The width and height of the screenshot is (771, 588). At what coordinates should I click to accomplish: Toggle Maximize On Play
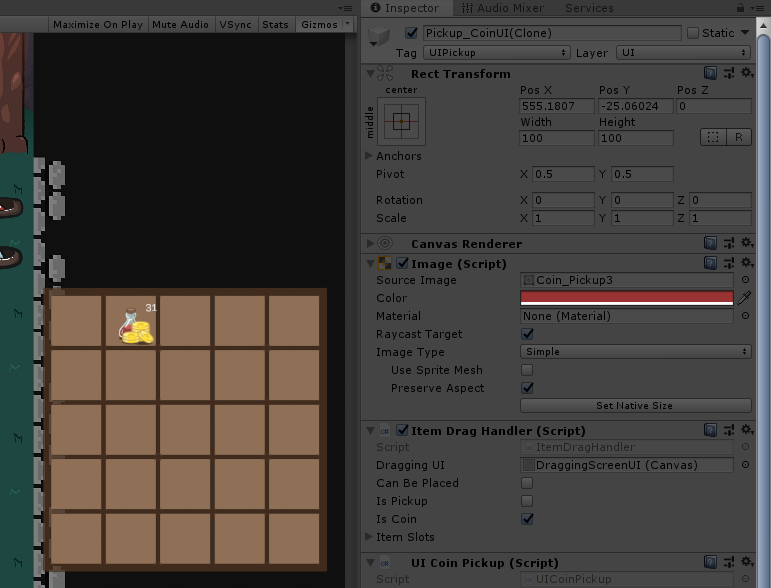point(98,24)
